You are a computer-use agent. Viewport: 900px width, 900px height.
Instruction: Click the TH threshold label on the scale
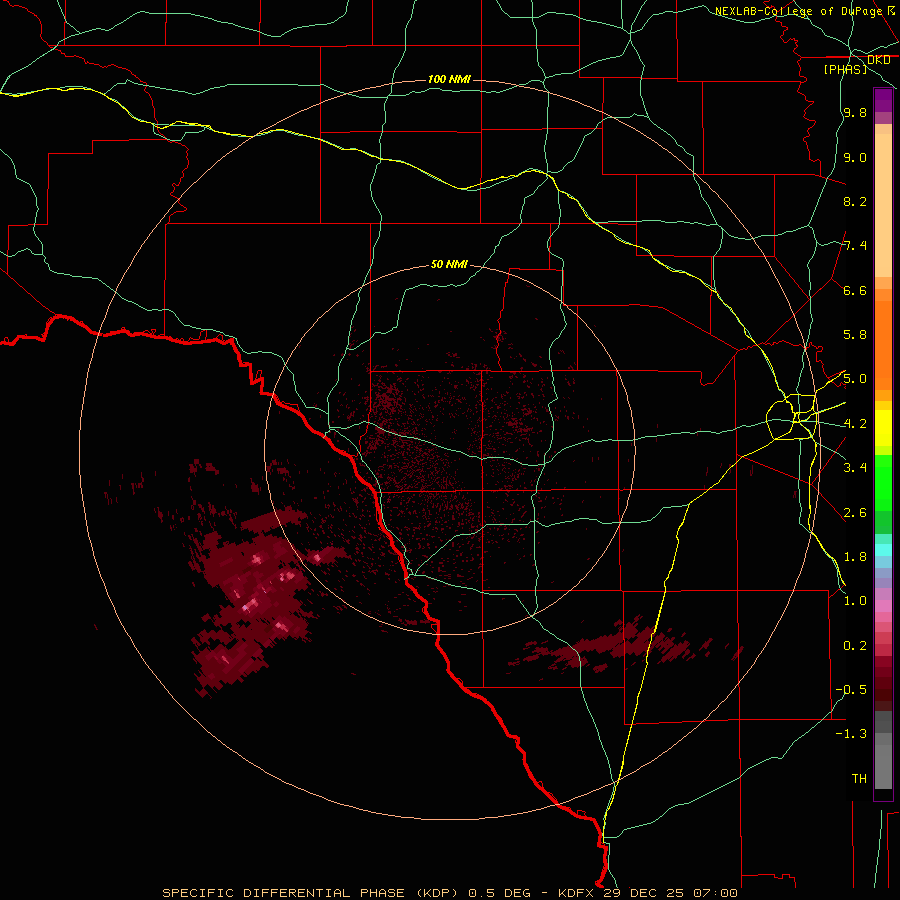coord(859,779)
